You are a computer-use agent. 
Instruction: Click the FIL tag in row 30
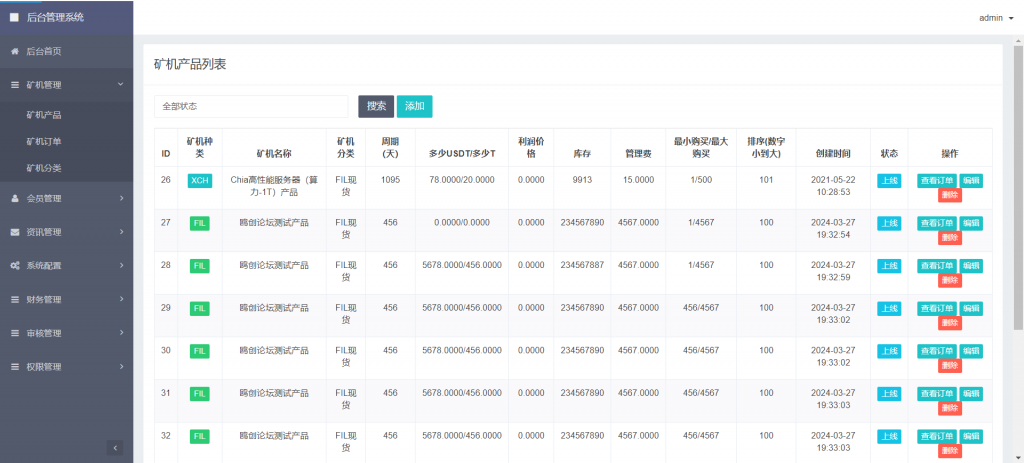200,351
